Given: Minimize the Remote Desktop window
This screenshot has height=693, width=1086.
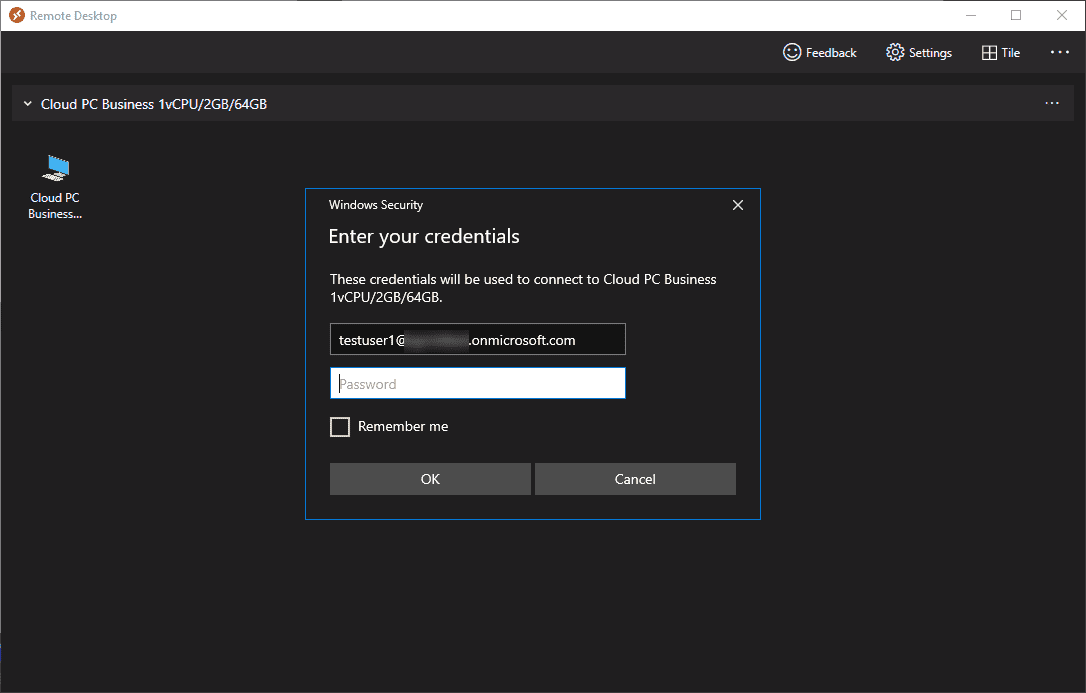Looking at the screenshot, I should pyautogui.click(x=971, y=15).
